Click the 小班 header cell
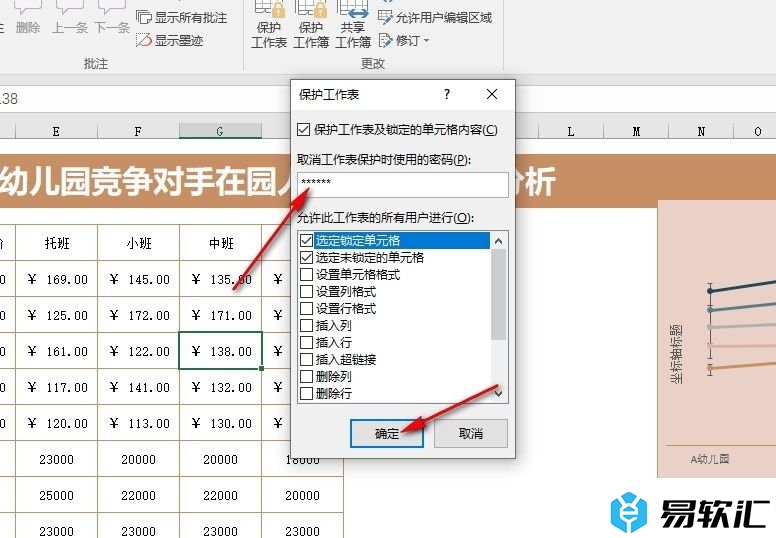The image size is (776, 538). [139, 243]
